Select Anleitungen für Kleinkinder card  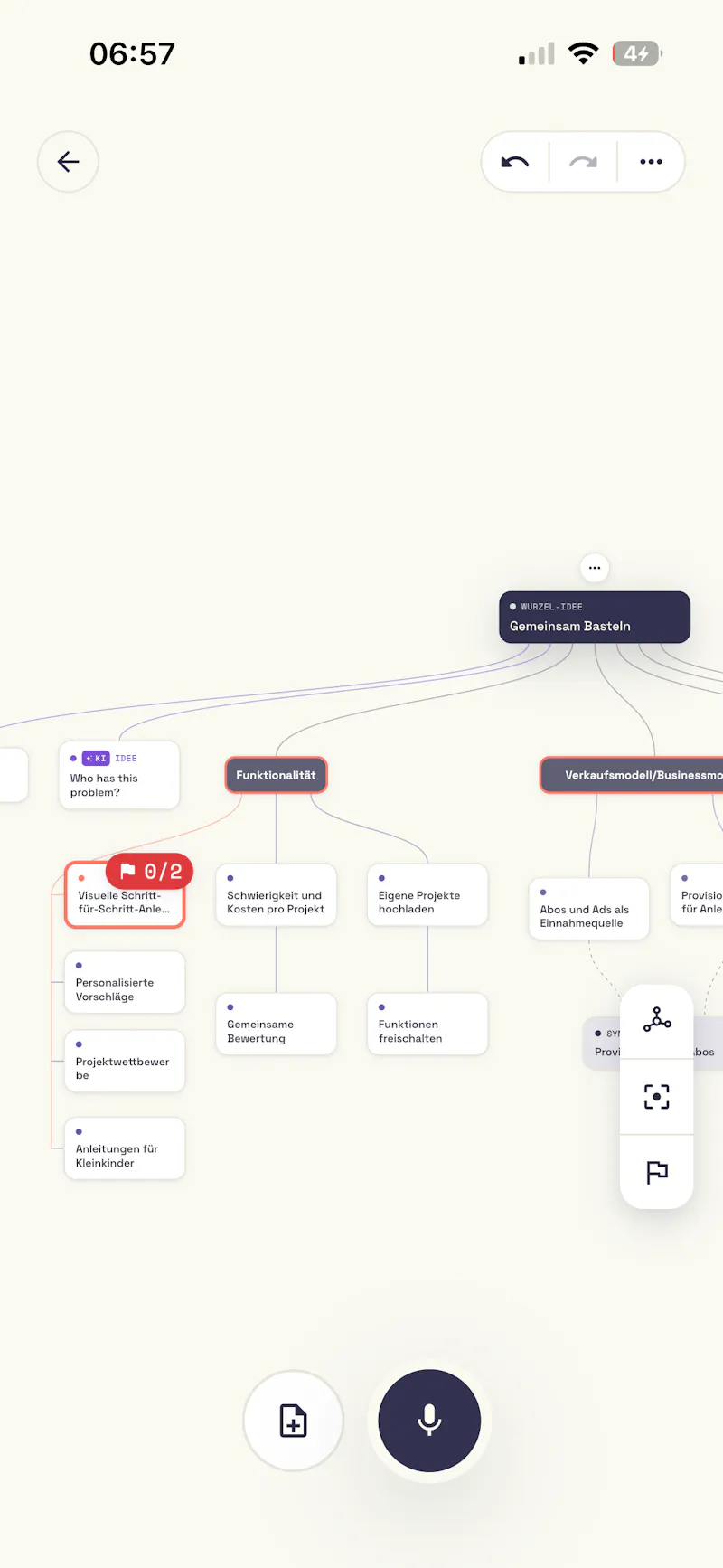[x=125, y=1148]
